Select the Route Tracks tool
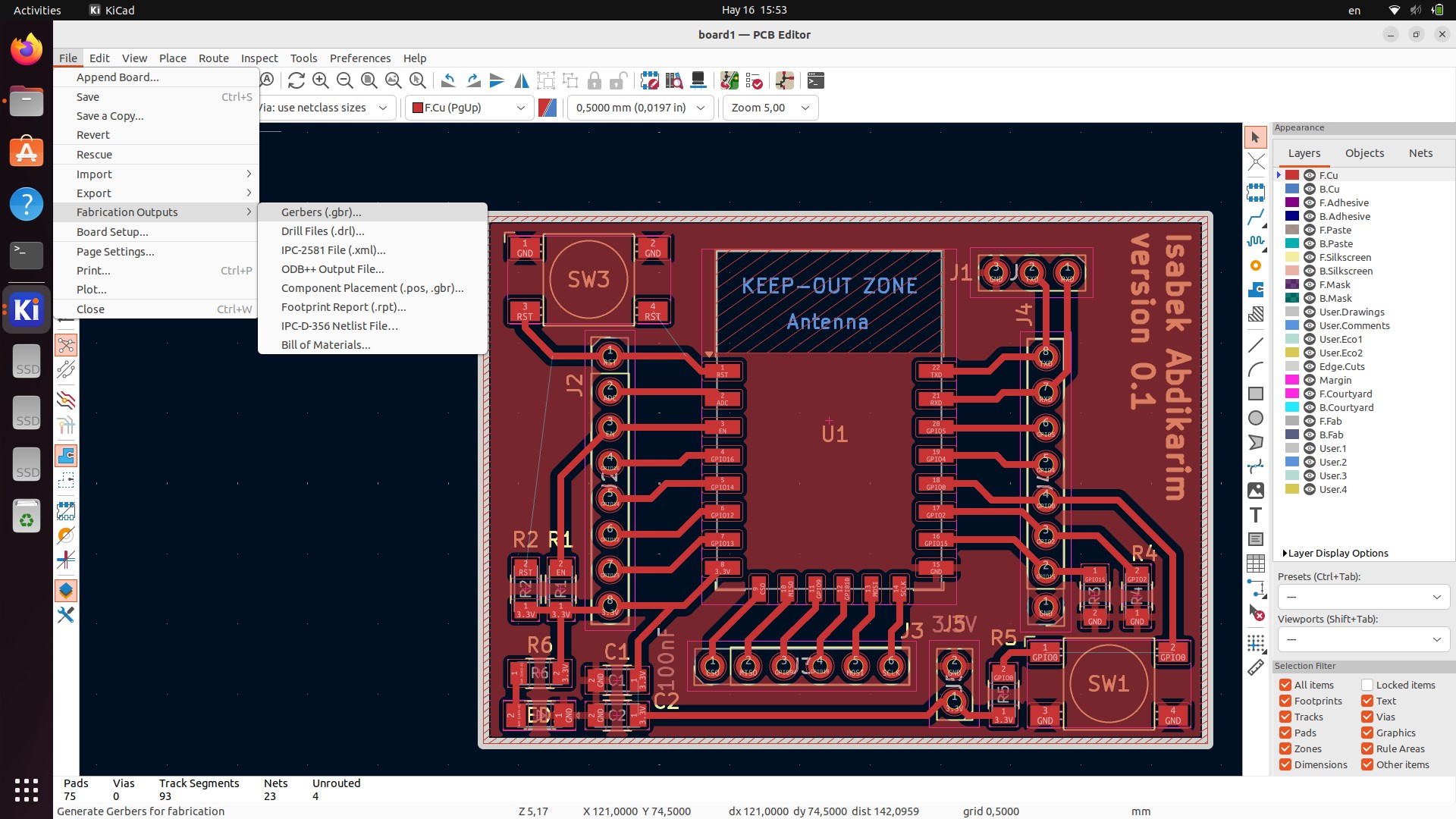 1256,217
